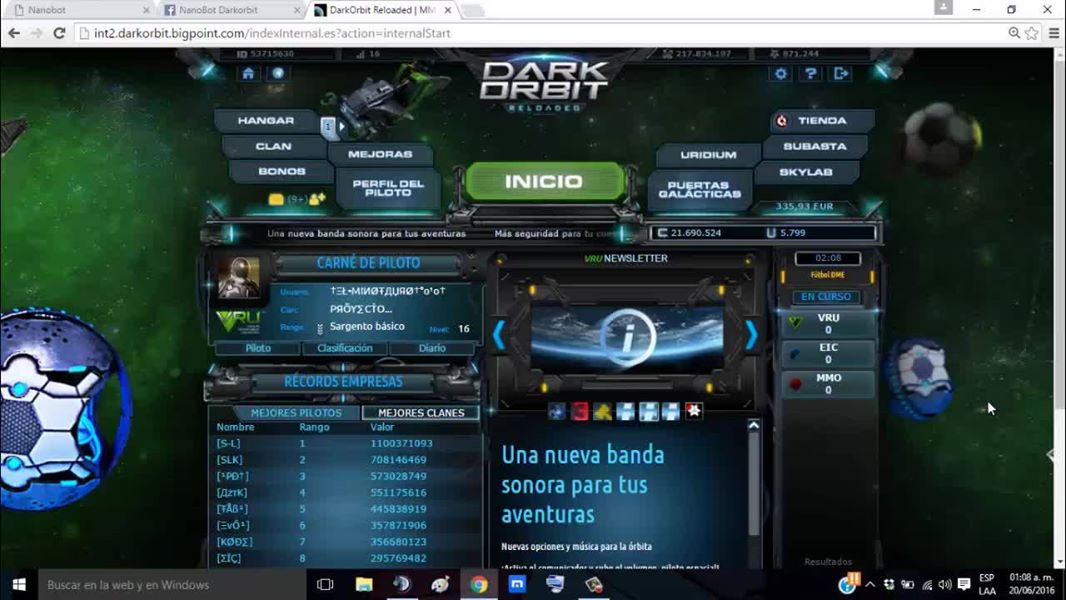
Task: Open the BONOS menu
Action: tap(281, 172)
